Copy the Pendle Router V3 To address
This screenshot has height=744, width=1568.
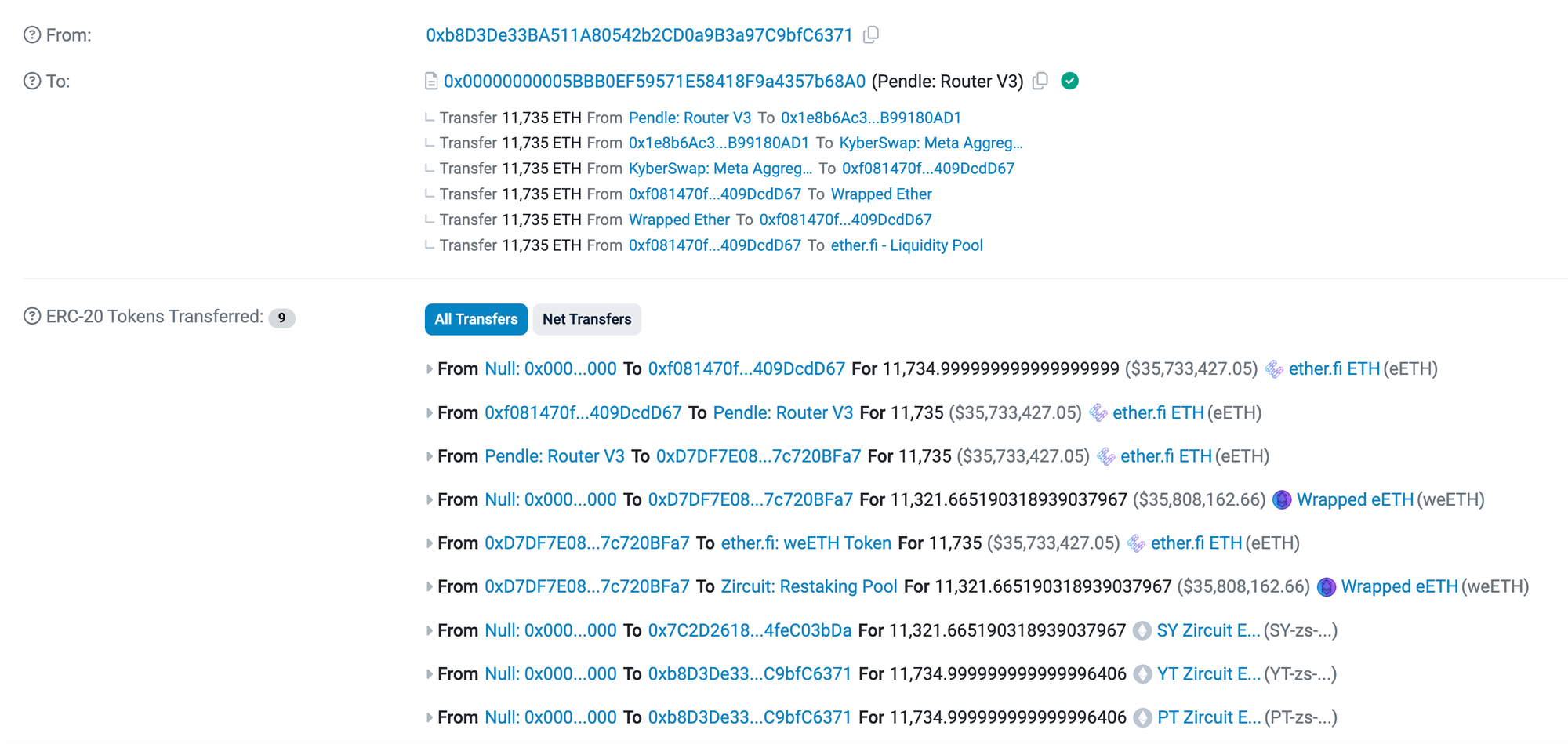click(x=1040, y=81)
